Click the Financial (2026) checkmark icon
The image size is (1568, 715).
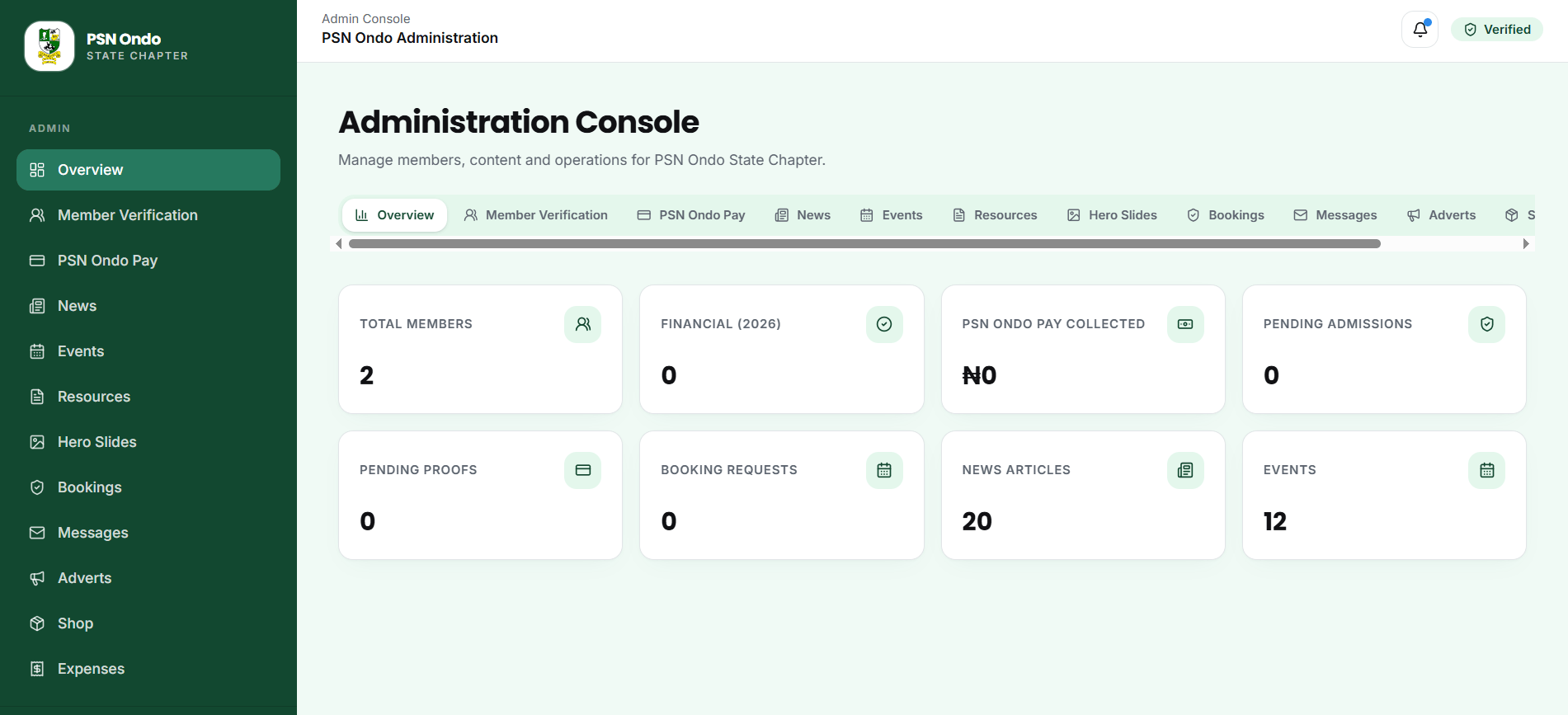click(x=884, y=324)
